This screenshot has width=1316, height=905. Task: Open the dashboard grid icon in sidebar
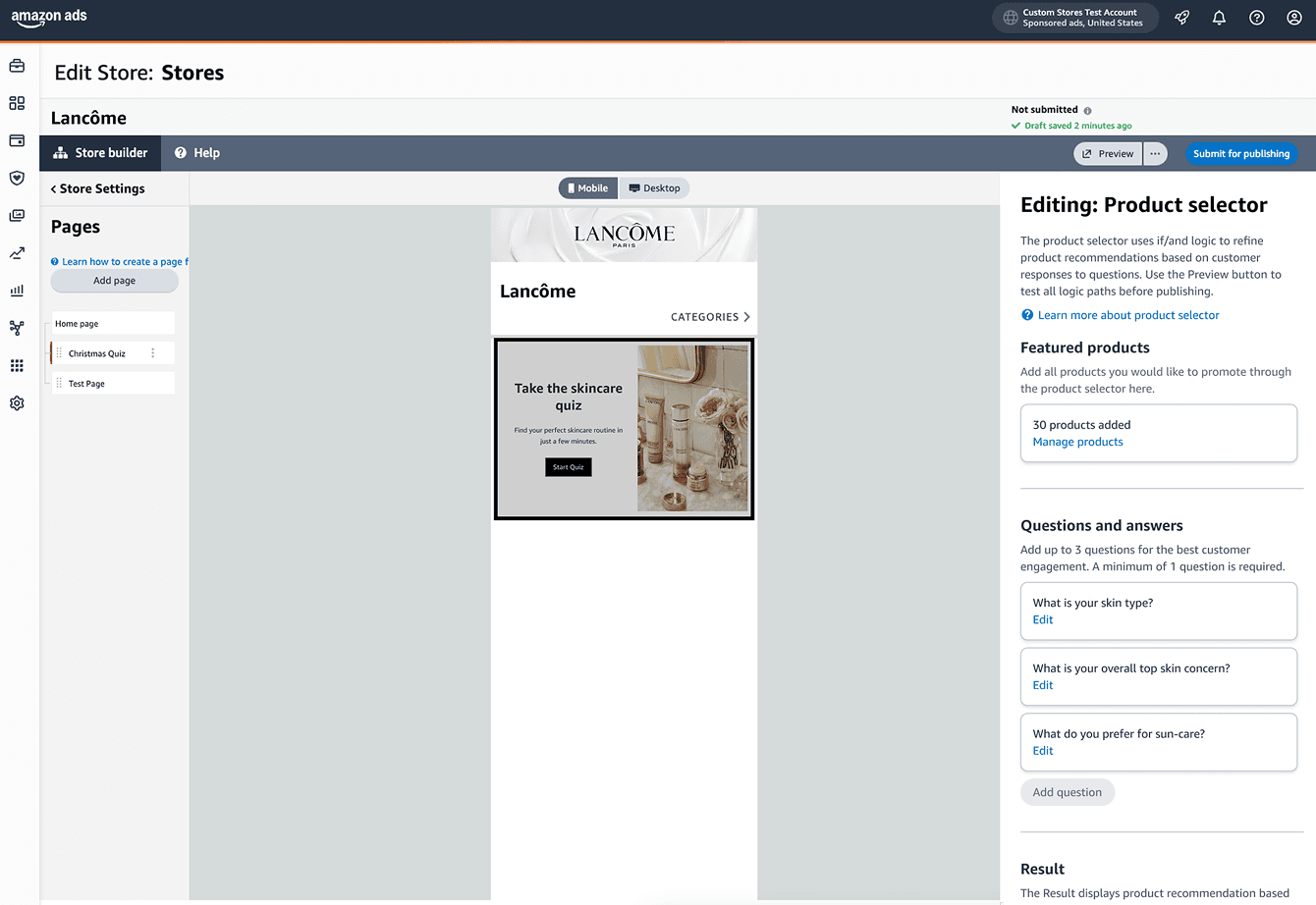(17, 103)
